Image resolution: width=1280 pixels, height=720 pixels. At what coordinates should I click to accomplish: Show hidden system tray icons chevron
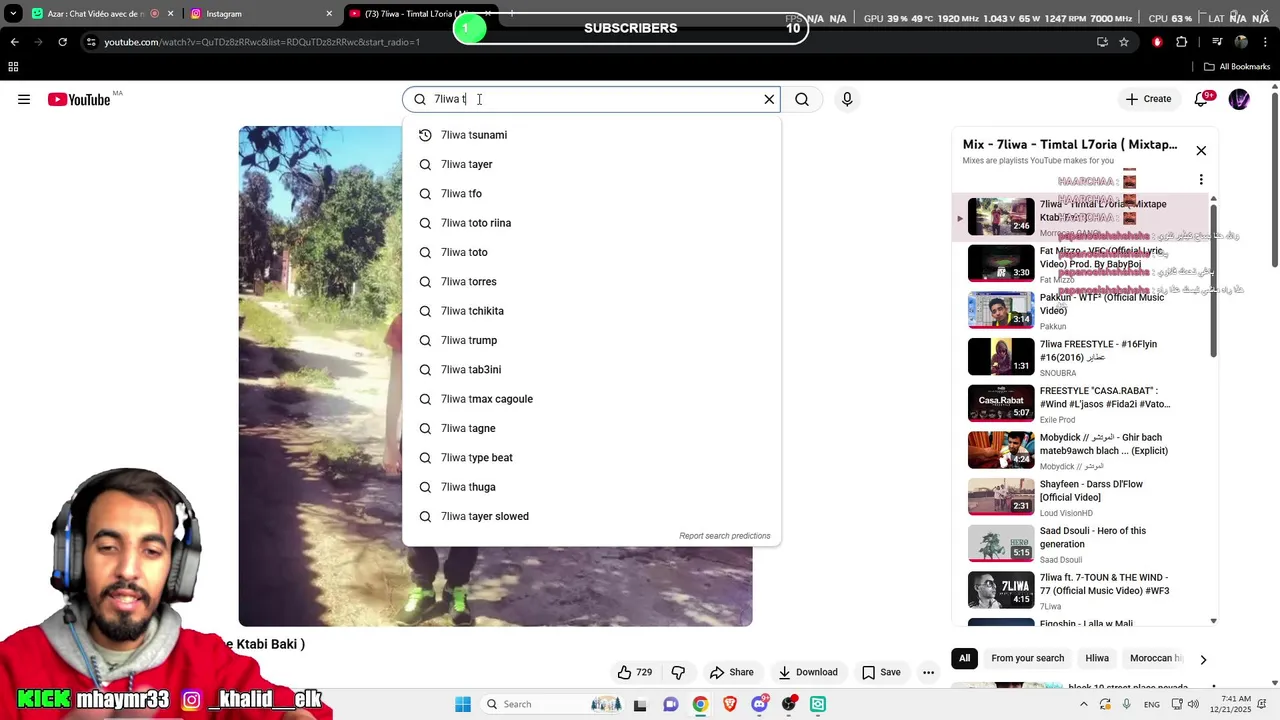click(1083, 704)
